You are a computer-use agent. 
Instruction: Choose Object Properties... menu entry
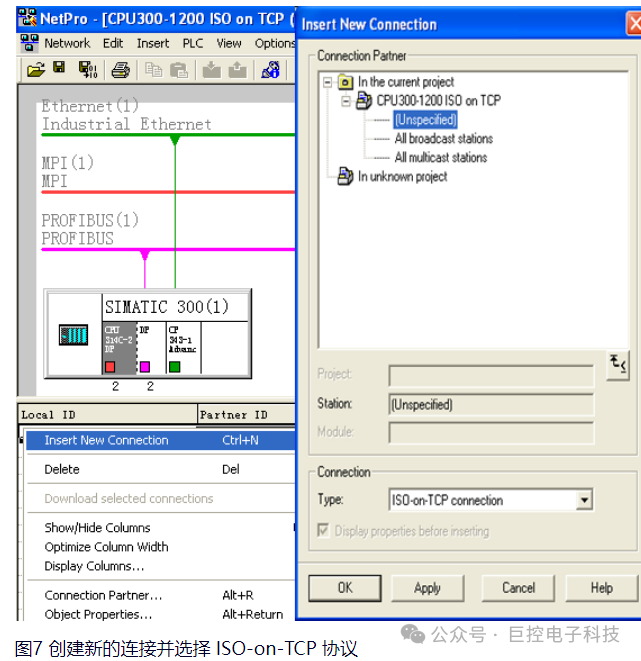click(x=161, y=614)
